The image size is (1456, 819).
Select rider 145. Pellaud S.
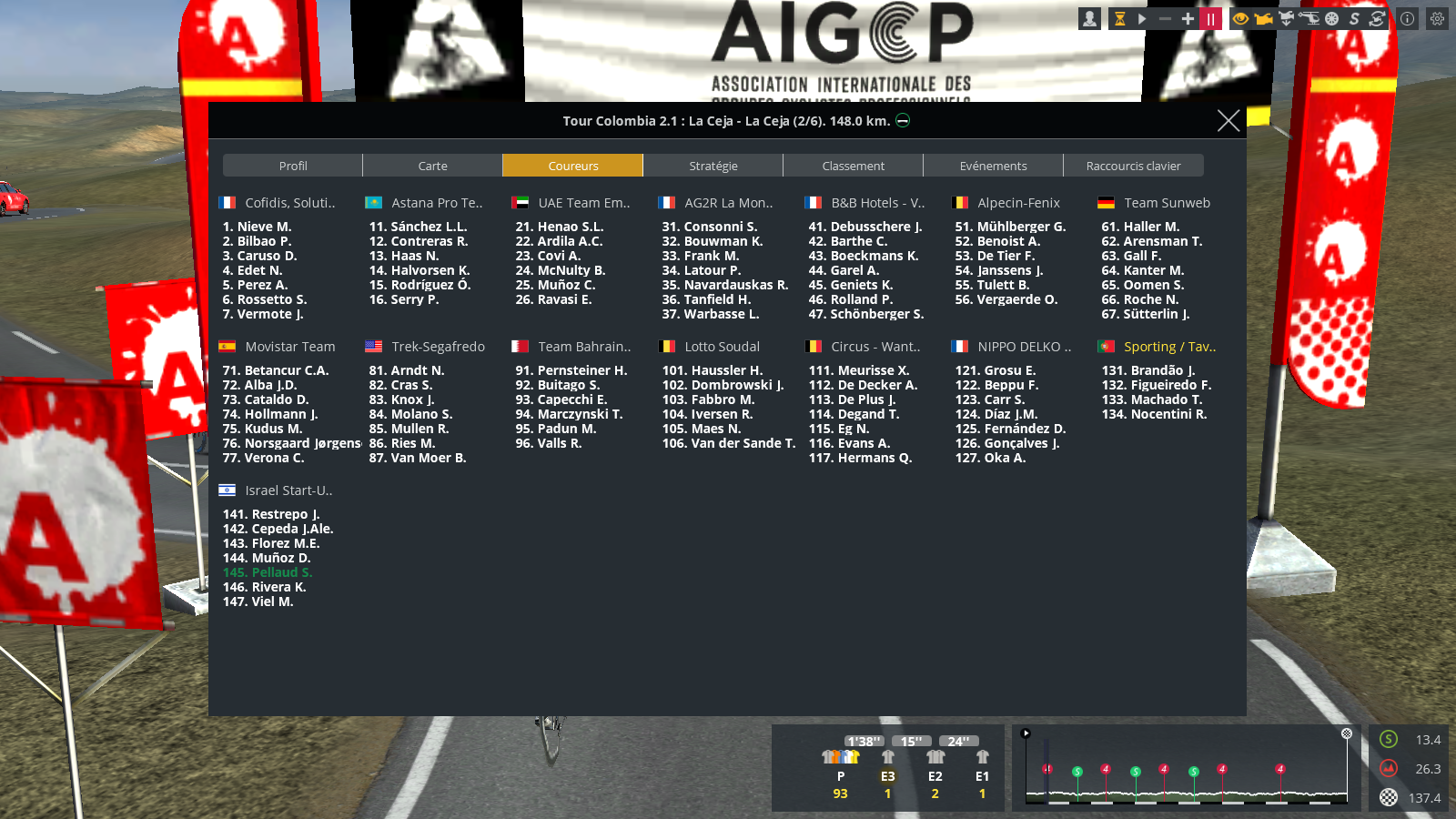268,572
